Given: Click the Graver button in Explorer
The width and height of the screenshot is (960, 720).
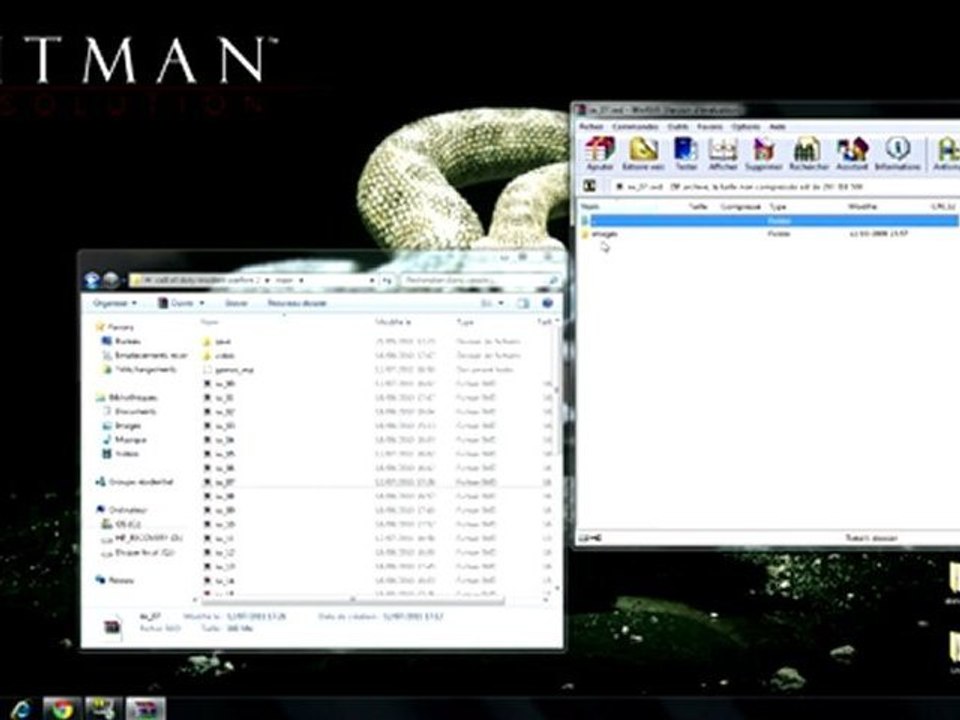Looking at the screenshot, I should pyautogui.click(x=236, y=303).
